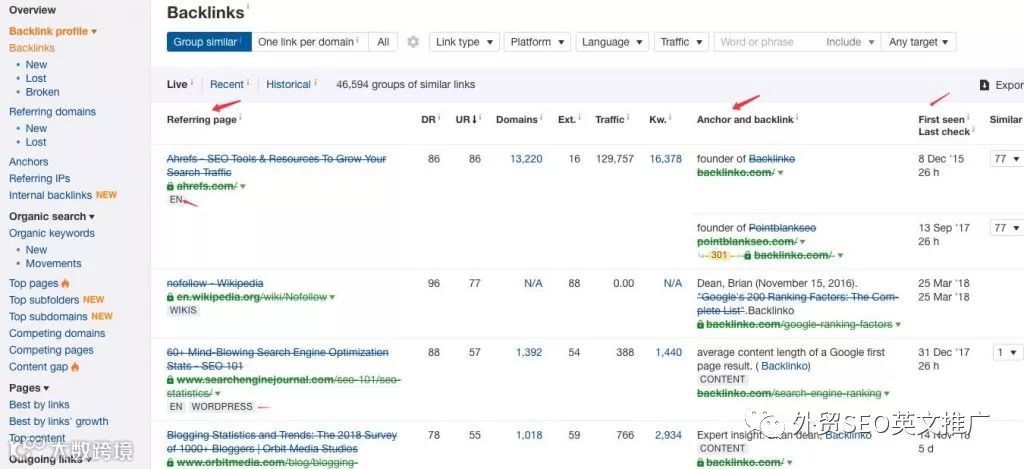The height and width of the screenshot is (469, 1024).
Task: Switch to One link per domain
Action: 308,42
